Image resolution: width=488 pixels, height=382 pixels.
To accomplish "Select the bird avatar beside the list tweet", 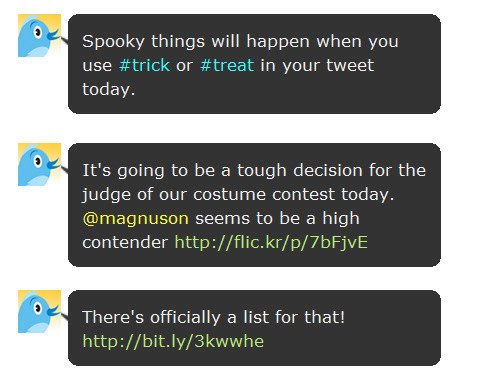I will pos(39,312).
